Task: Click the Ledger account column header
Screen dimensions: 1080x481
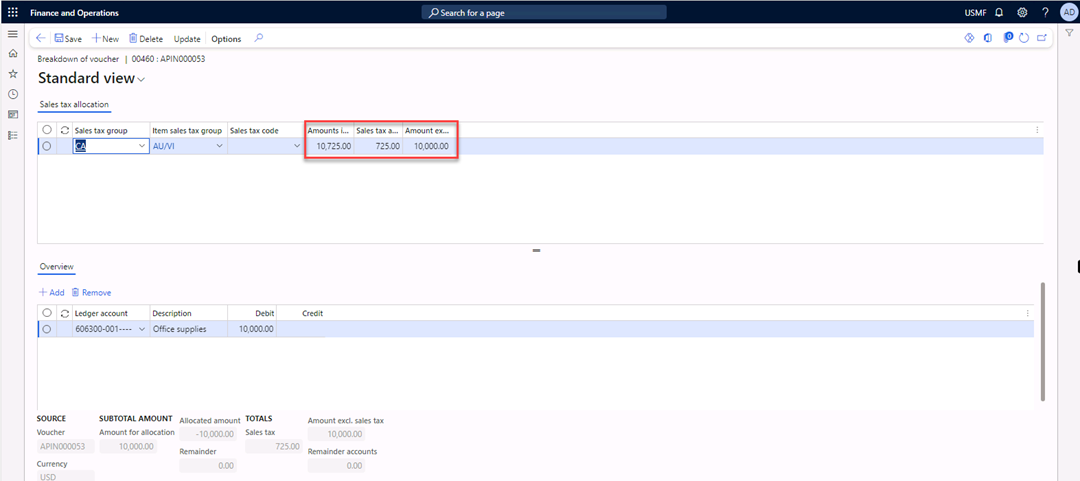Action: point(111,314)
